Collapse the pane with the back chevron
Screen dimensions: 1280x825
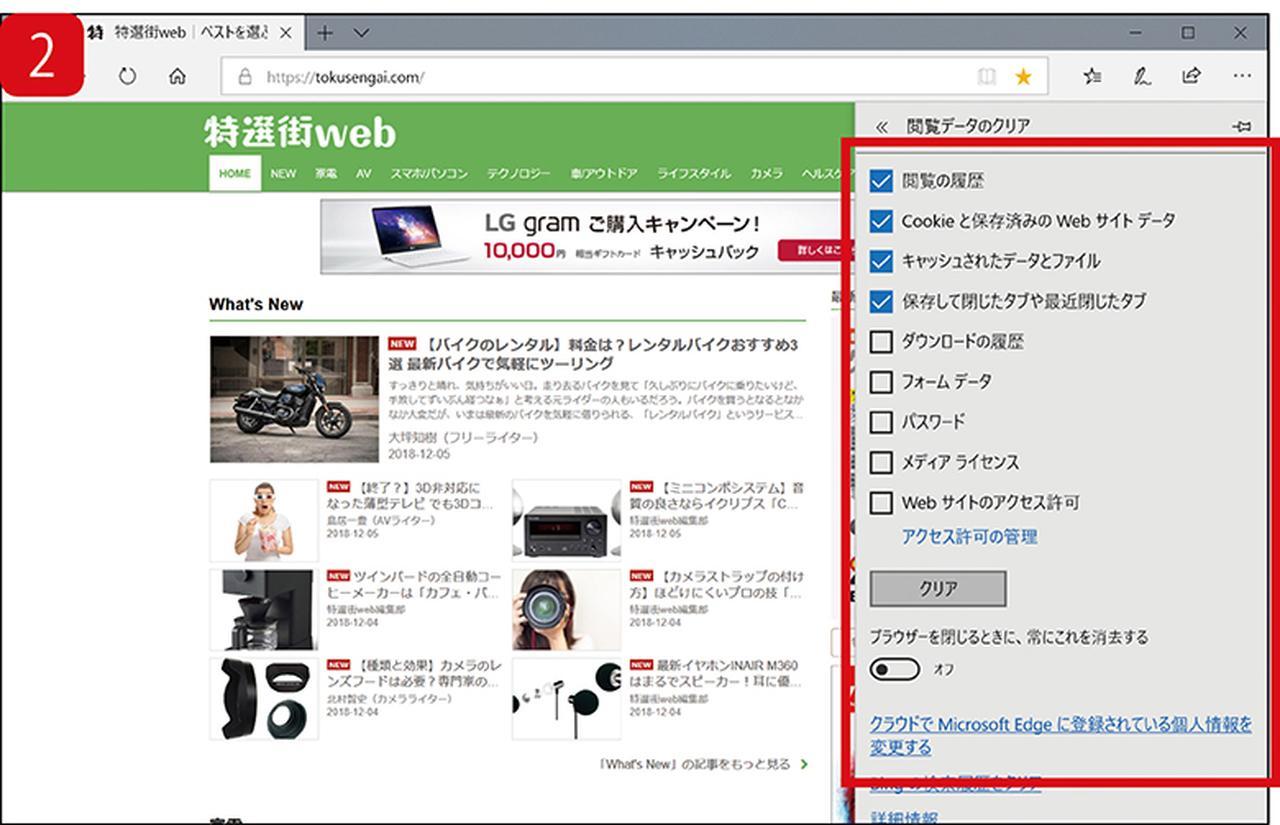[x=881, y=127]
